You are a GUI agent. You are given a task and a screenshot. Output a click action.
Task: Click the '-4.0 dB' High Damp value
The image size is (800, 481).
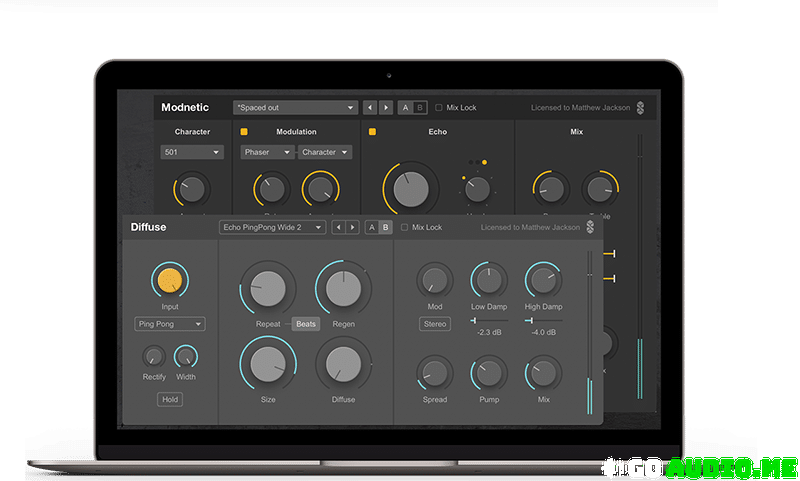tap(544, 332)
